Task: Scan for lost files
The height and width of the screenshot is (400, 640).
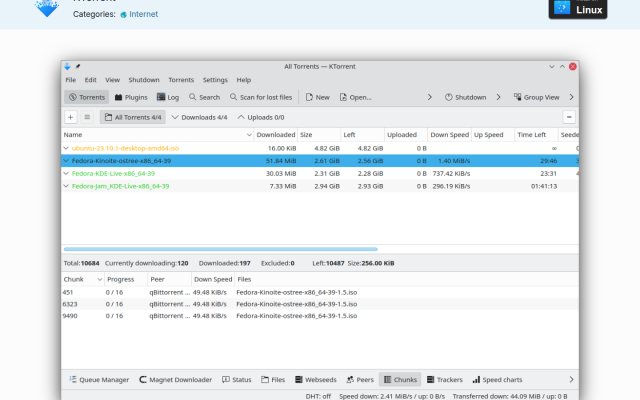Action: pyautogui.click(x=261, y=97)
